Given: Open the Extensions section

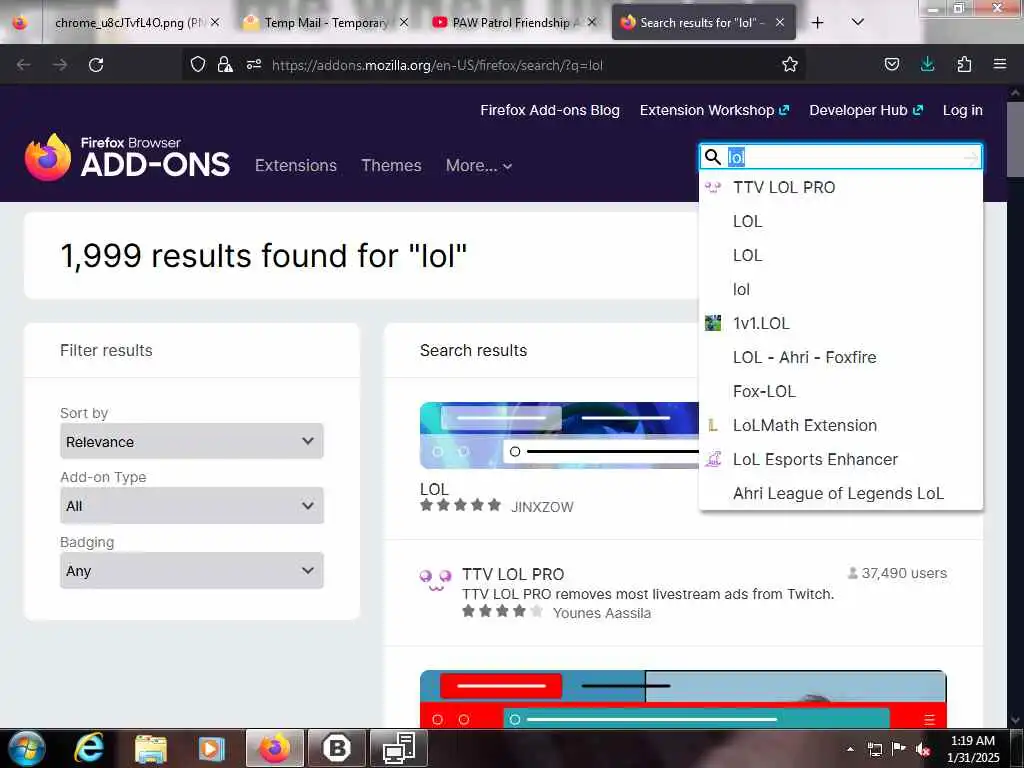Looking at the screenshot, I should [x=296, y=165].
